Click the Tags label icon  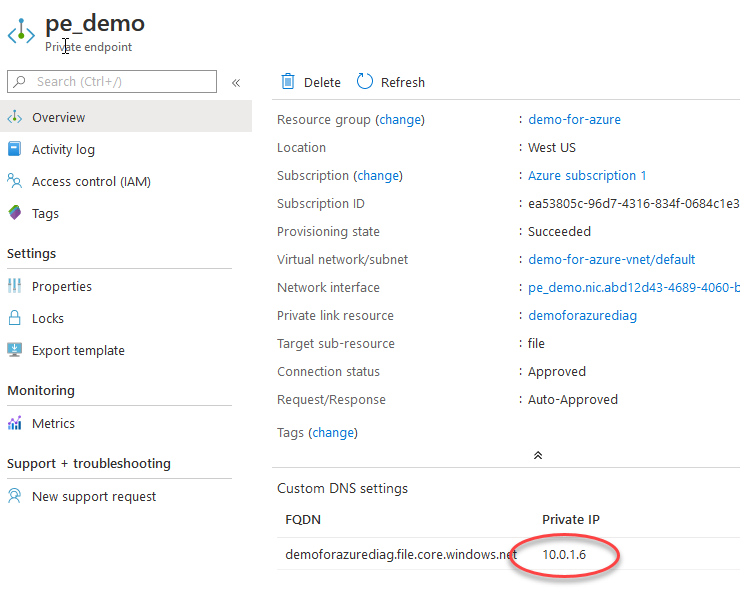pyautogui.click(x=15, y=213)
